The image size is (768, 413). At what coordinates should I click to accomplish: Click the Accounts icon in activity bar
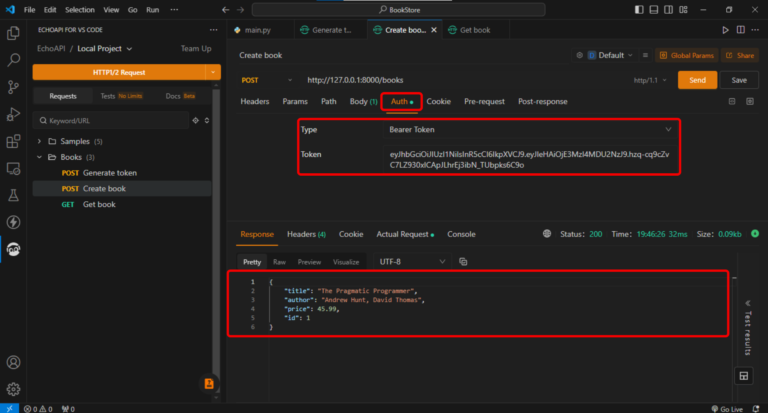click(14, 363)
